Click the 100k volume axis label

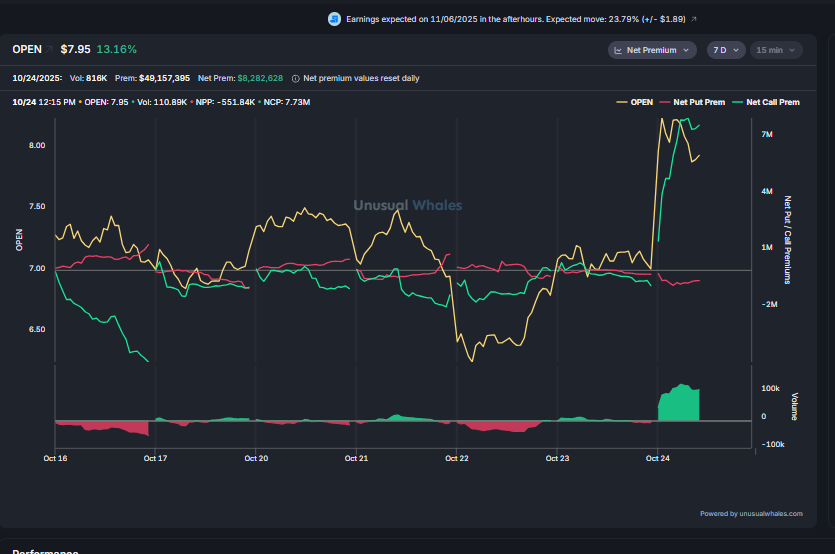pos(771,388)
